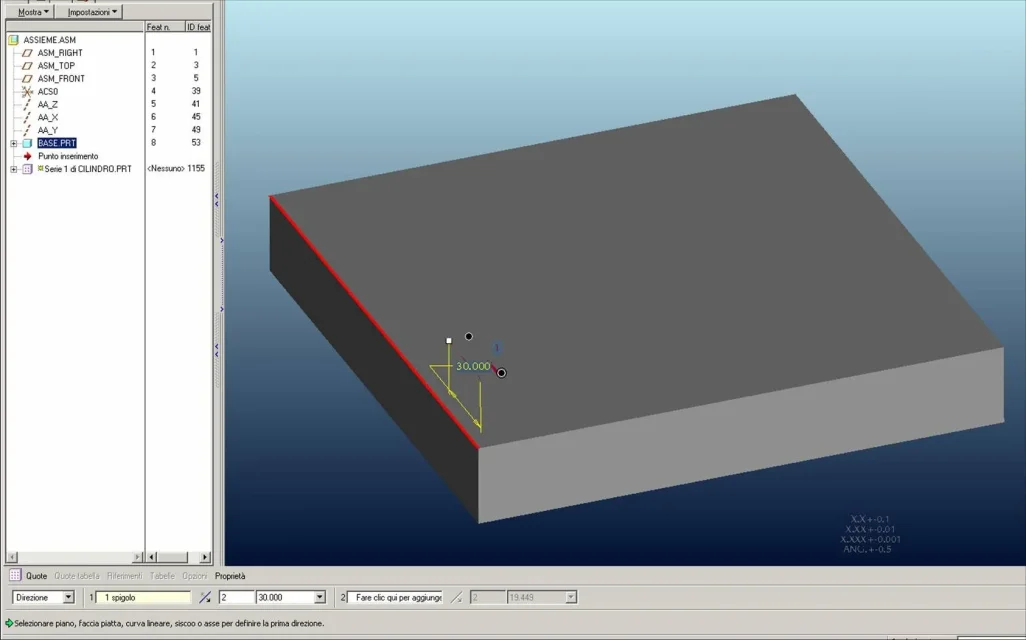Click the ASM_TOP datum plane icon
Viewport: 1026px width, 640px height.
pyautogui.click(x=27, y=65)
